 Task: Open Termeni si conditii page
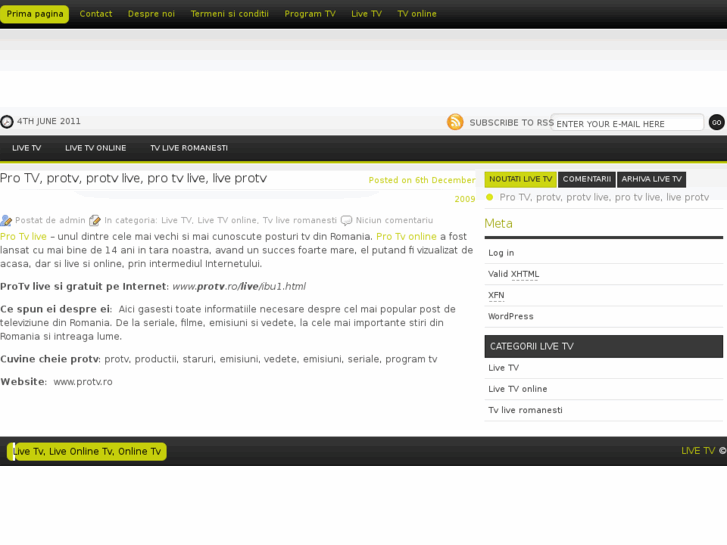click(230, 14)
